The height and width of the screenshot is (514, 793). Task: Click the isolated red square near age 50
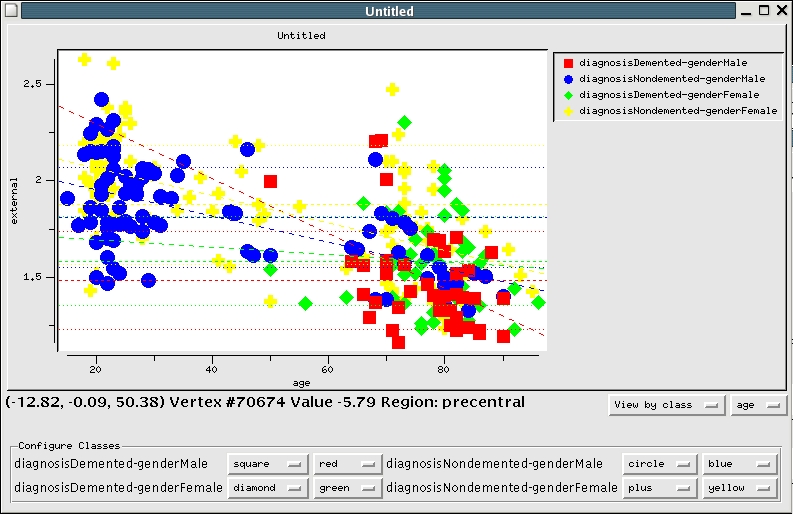point(270,181)
